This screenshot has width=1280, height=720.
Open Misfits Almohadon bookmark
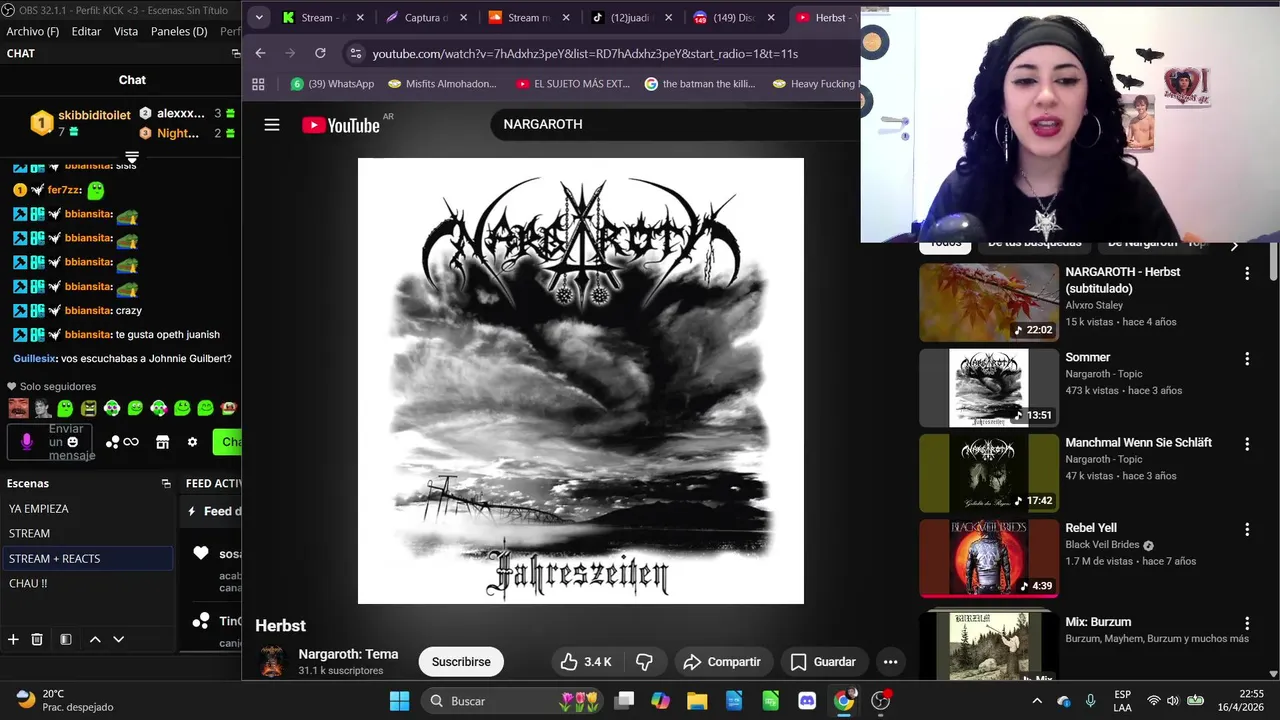[x=442, y=84]
